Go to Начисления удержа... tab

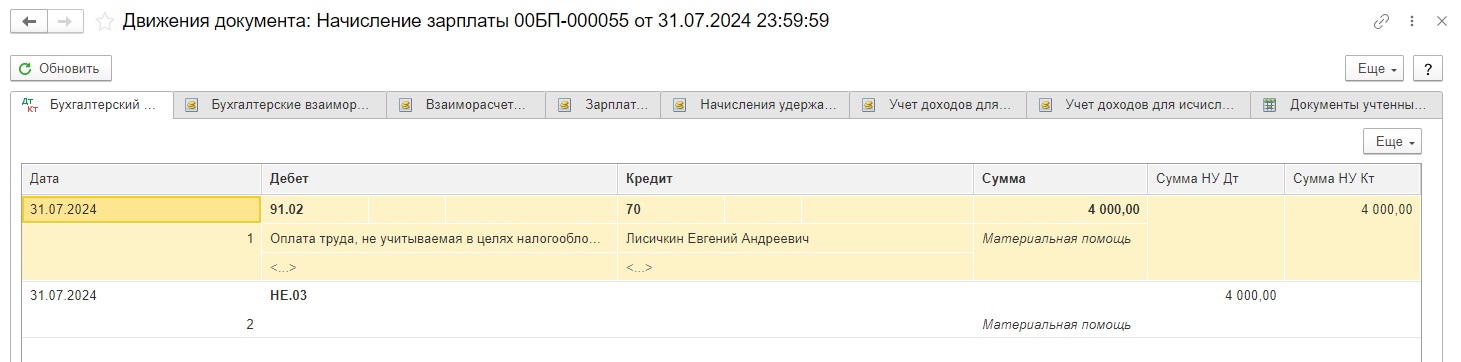coord(756,105)
